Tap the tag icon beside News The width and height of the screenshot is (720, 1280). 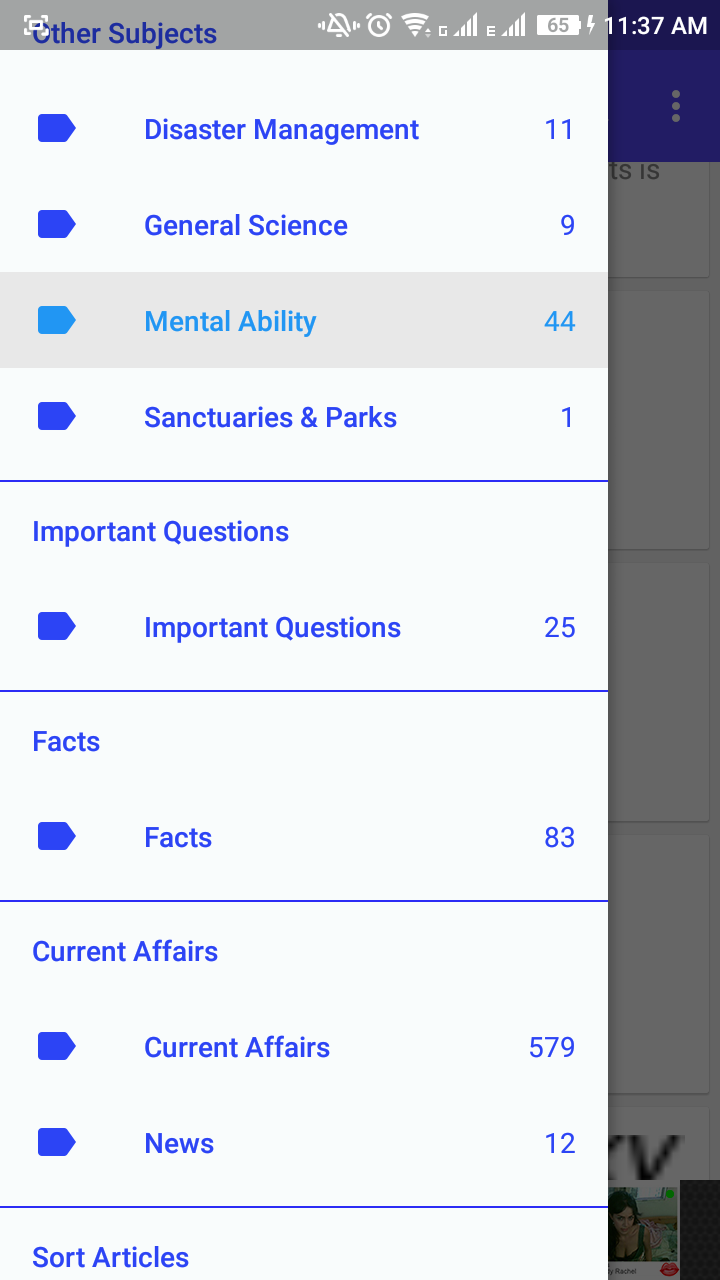56,1142
